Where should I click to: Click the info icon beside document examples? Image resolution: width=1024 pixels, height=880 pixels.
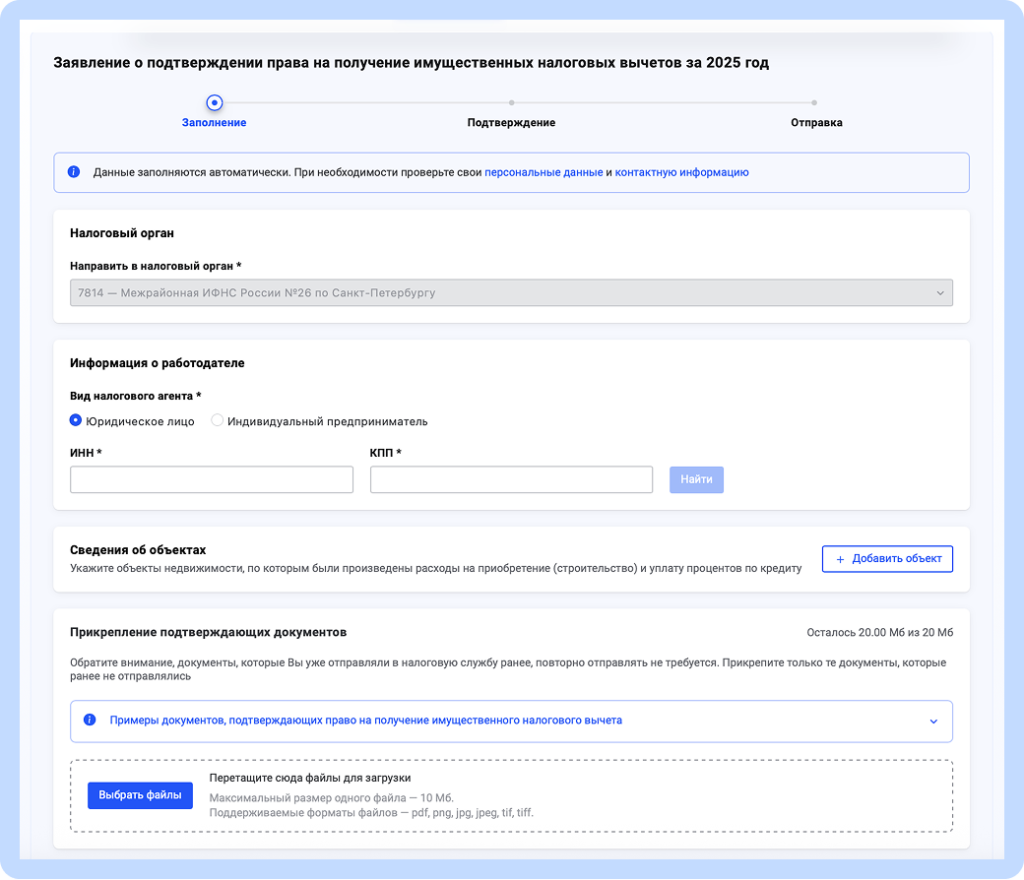90,720
